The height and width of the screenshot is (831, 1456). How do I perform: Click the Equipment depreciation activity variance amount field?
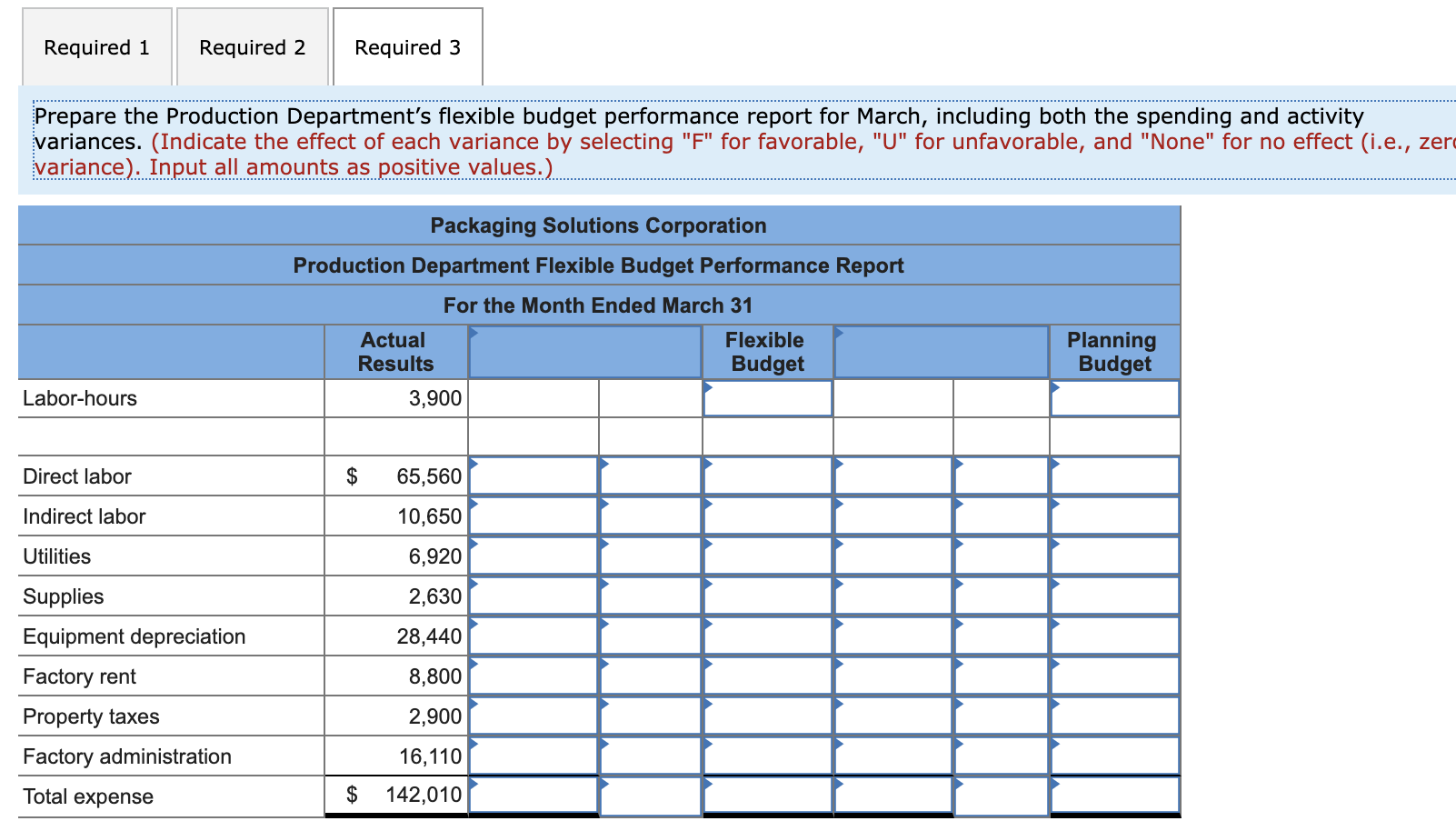click(x=893, y=636)
